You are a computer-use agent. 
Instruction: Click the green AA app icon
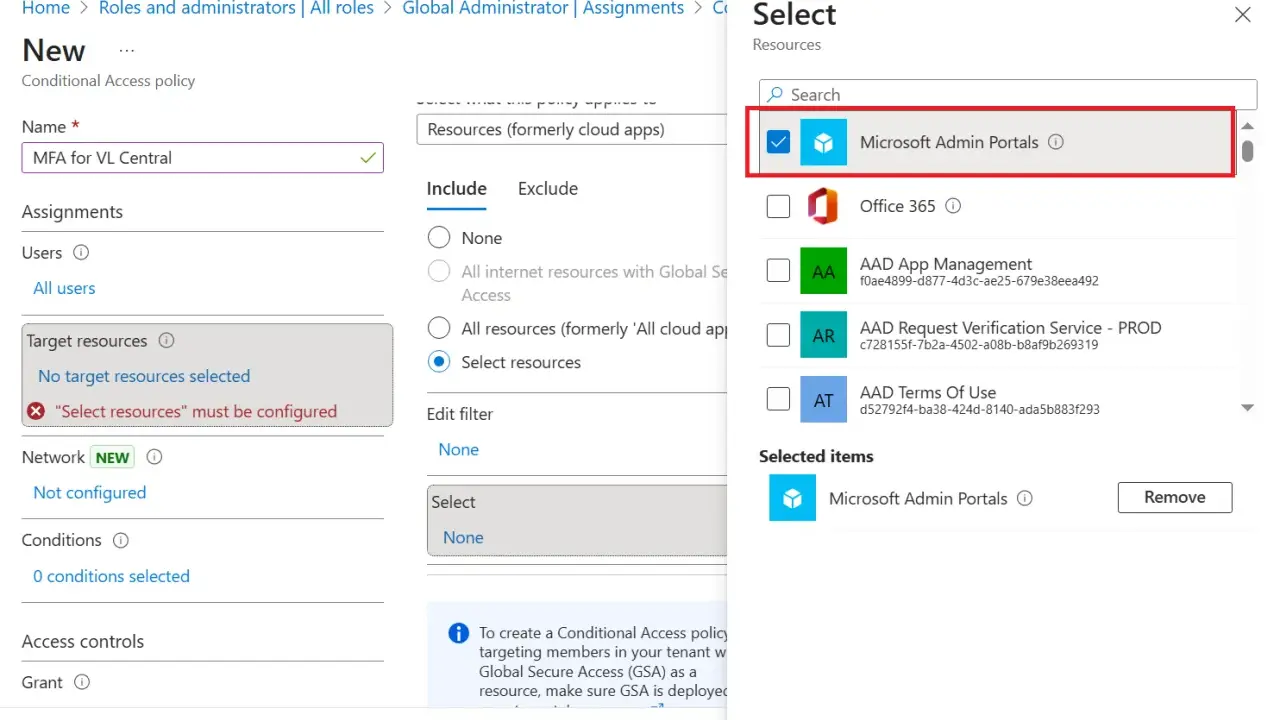(823, 271)
